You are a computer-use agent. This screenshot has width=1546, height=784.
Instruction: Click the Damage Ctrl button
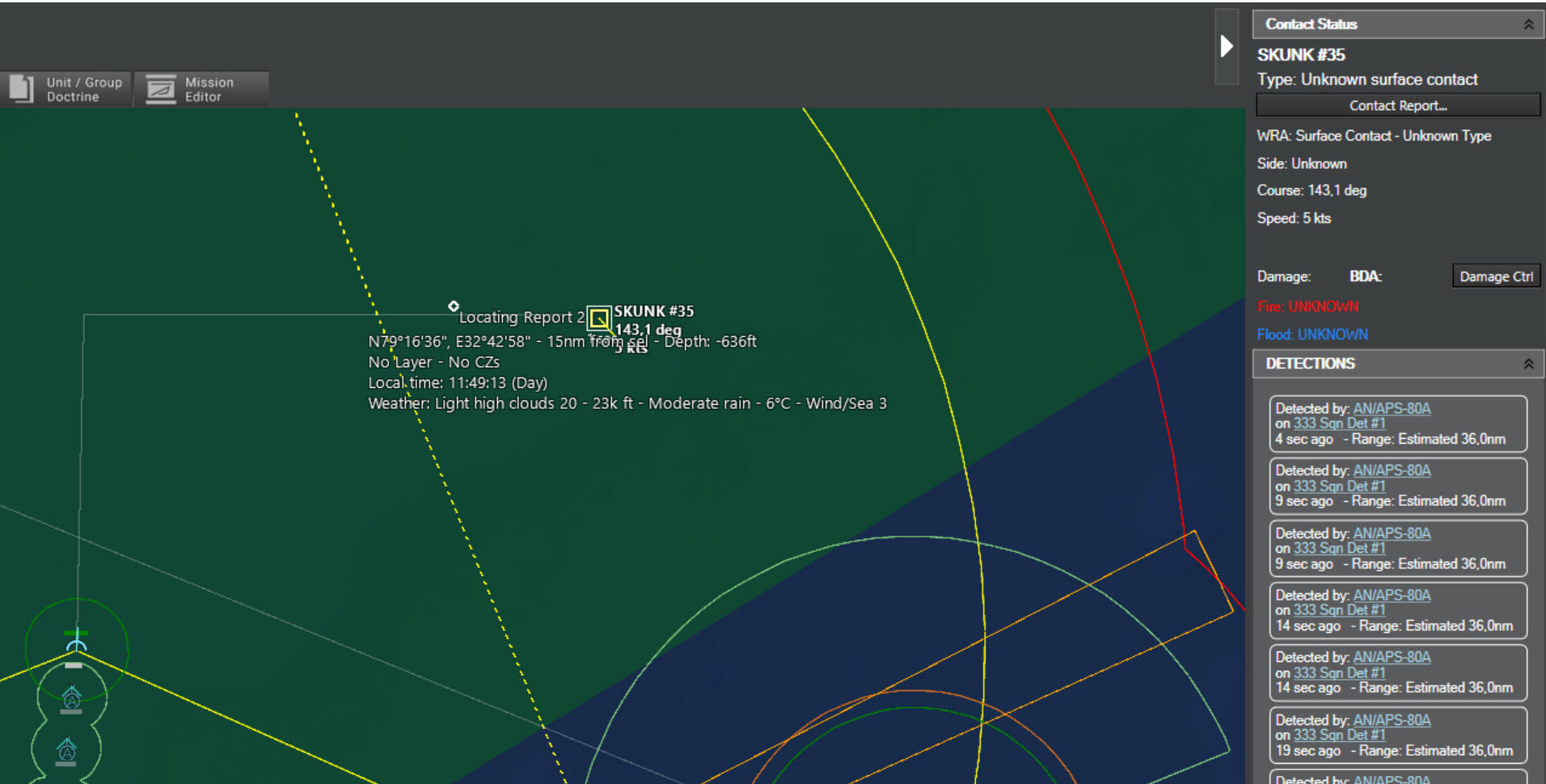pyautogui.click(x=1496, y=276)
